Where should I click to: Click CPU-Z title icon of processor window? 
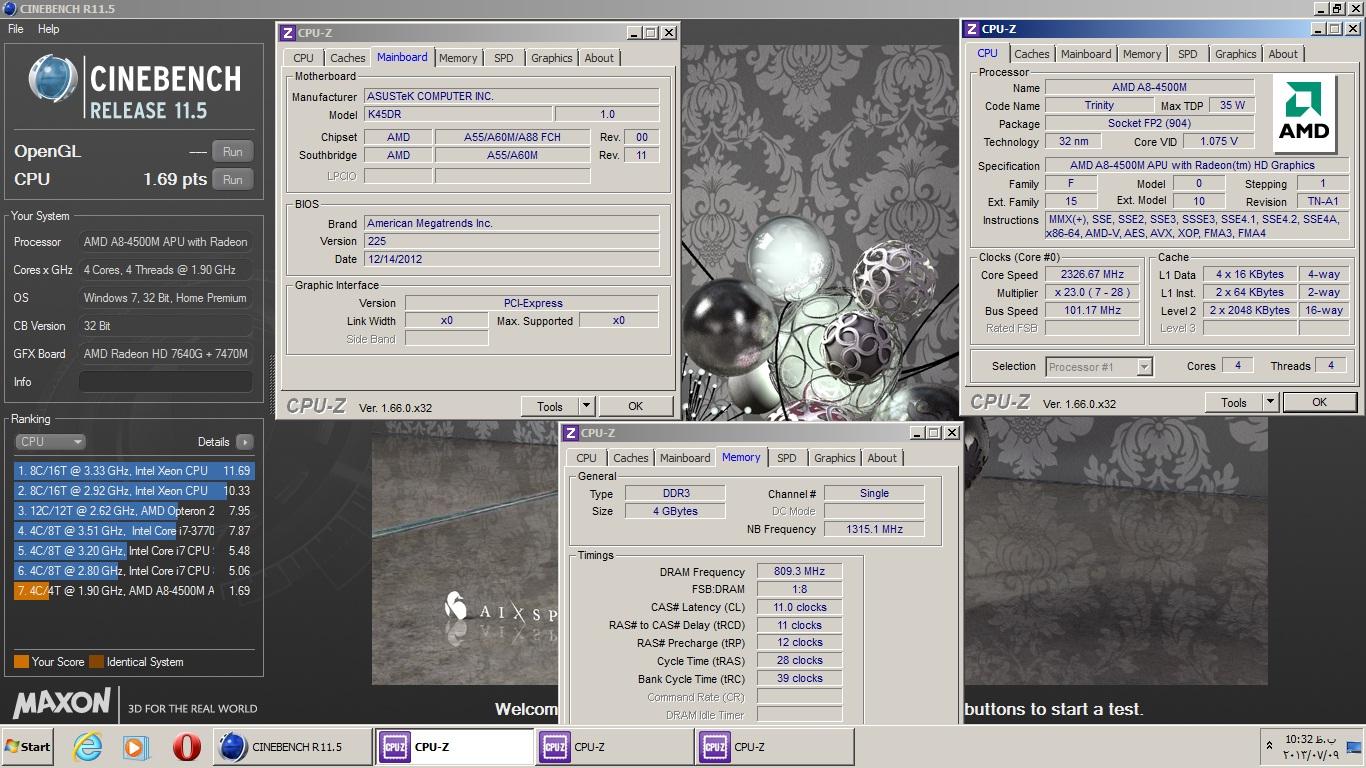(x=972, y=29)
